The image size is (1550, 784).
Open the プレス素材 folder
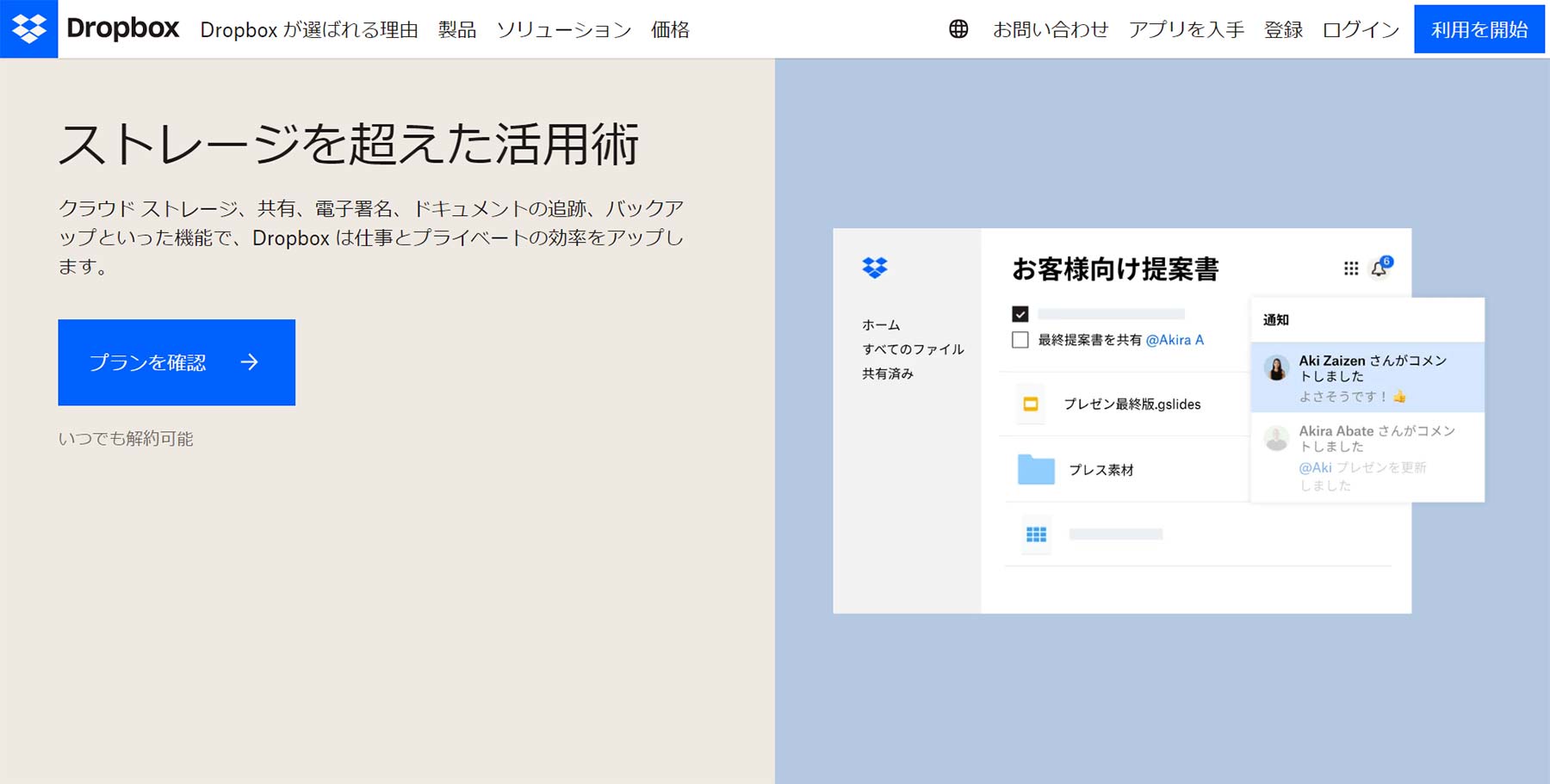point(1100,470)
